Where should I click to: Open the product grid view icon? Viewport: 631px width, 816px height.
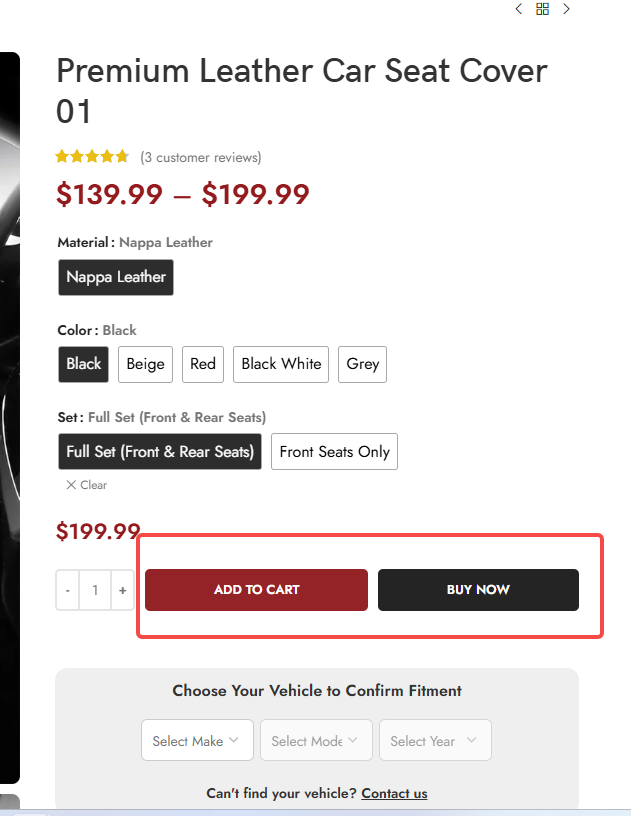tap(542, 9)
